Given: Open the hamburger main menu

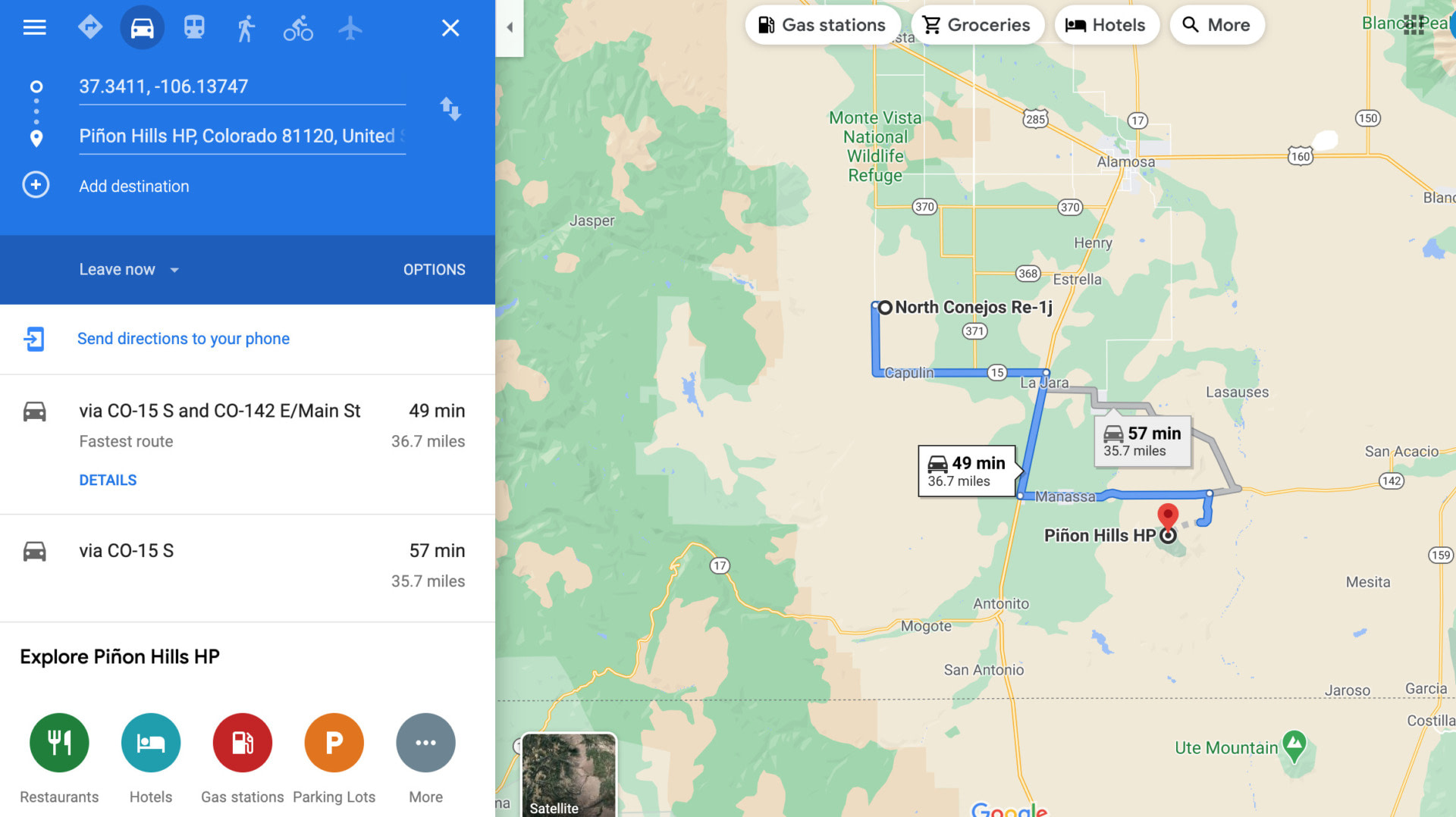Looking at the screenshot, I should point(34,28).
